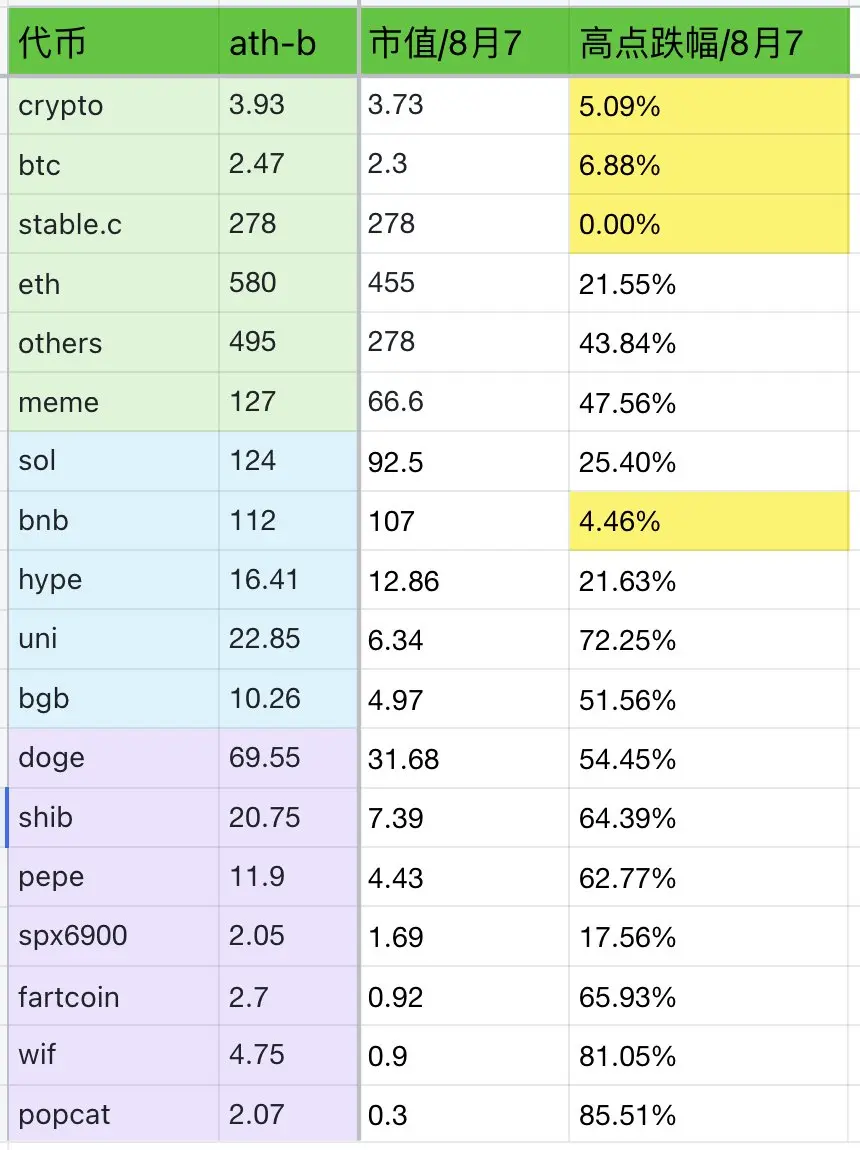
Task: Select meme market cap 66.6 cell
Action: [465, 402]
